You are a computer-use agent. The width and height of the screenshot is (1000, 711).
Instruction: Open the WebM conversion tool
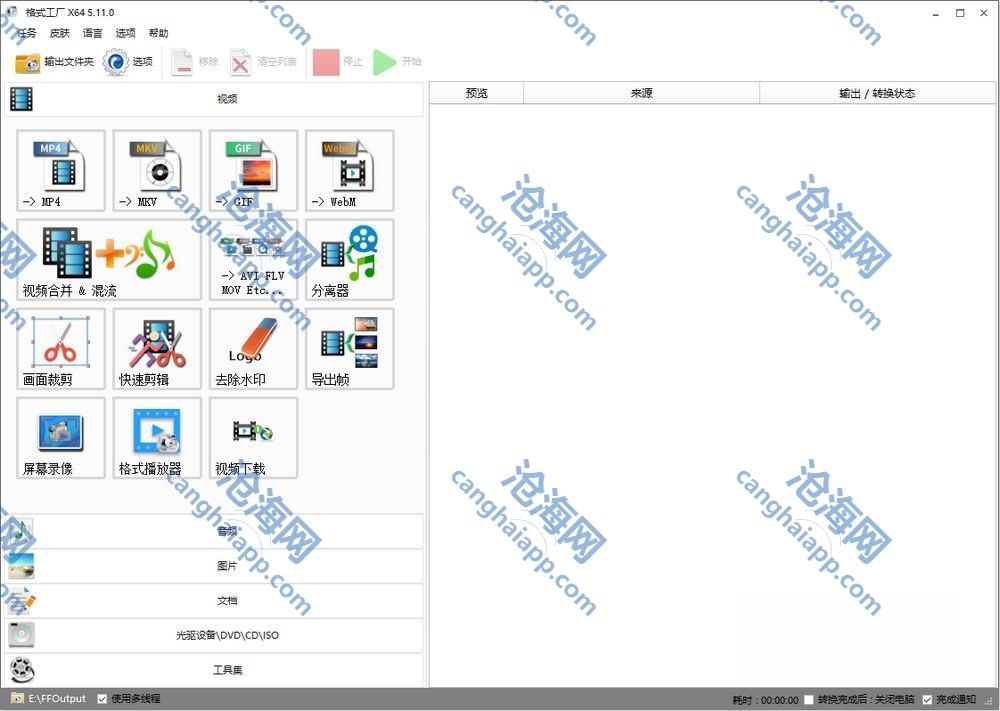[x=349, y=170]
